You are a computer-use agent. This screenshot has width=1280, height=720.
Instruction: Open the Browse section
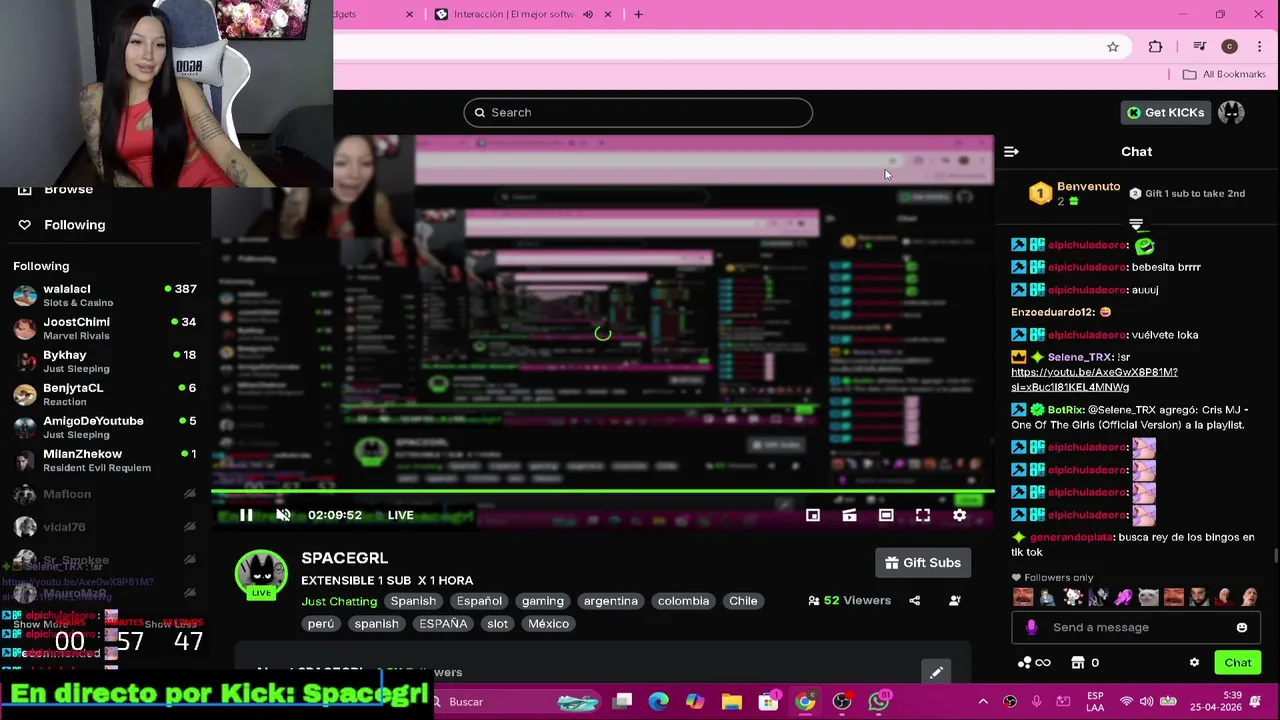pos(68,190)
